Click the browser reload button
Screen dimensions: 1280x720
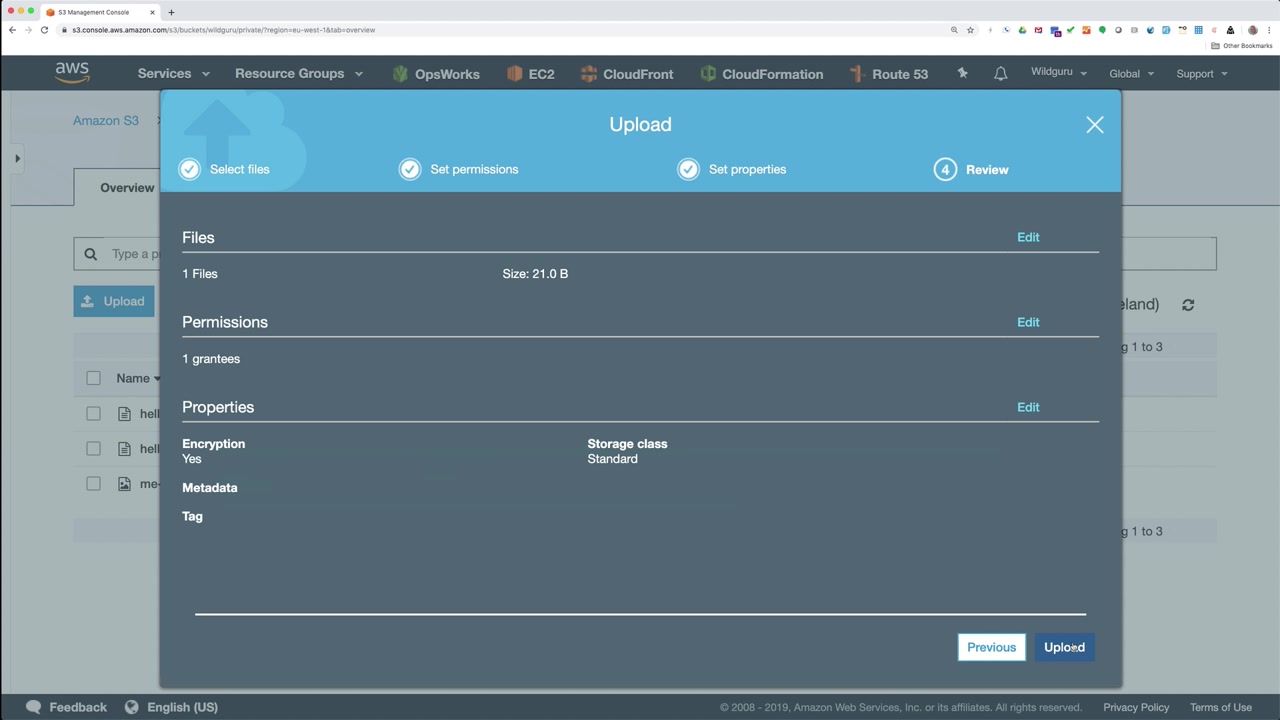(44, 30)
